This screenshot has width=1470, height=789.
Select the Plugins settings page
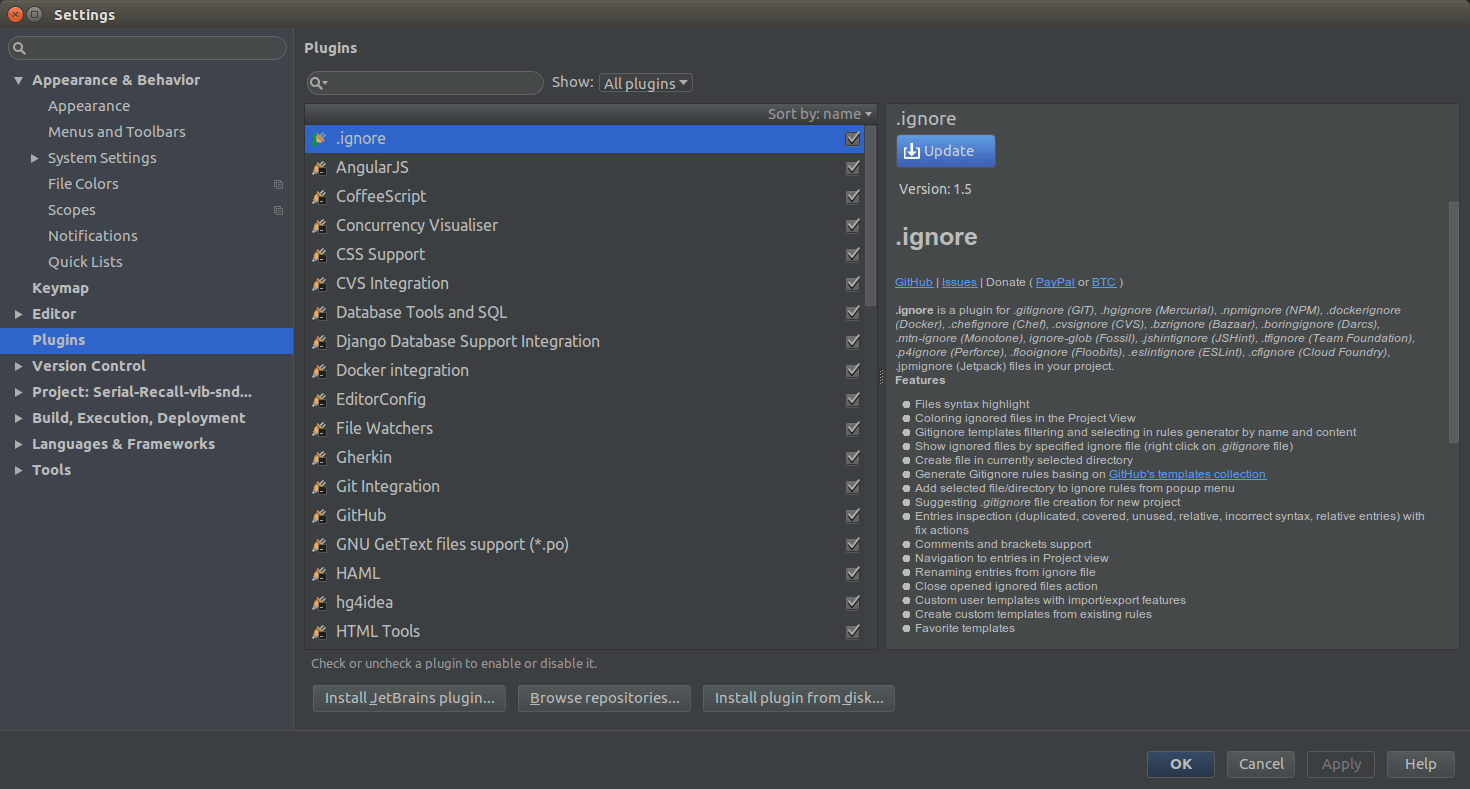pyautogui.click(x=146, y=340)
